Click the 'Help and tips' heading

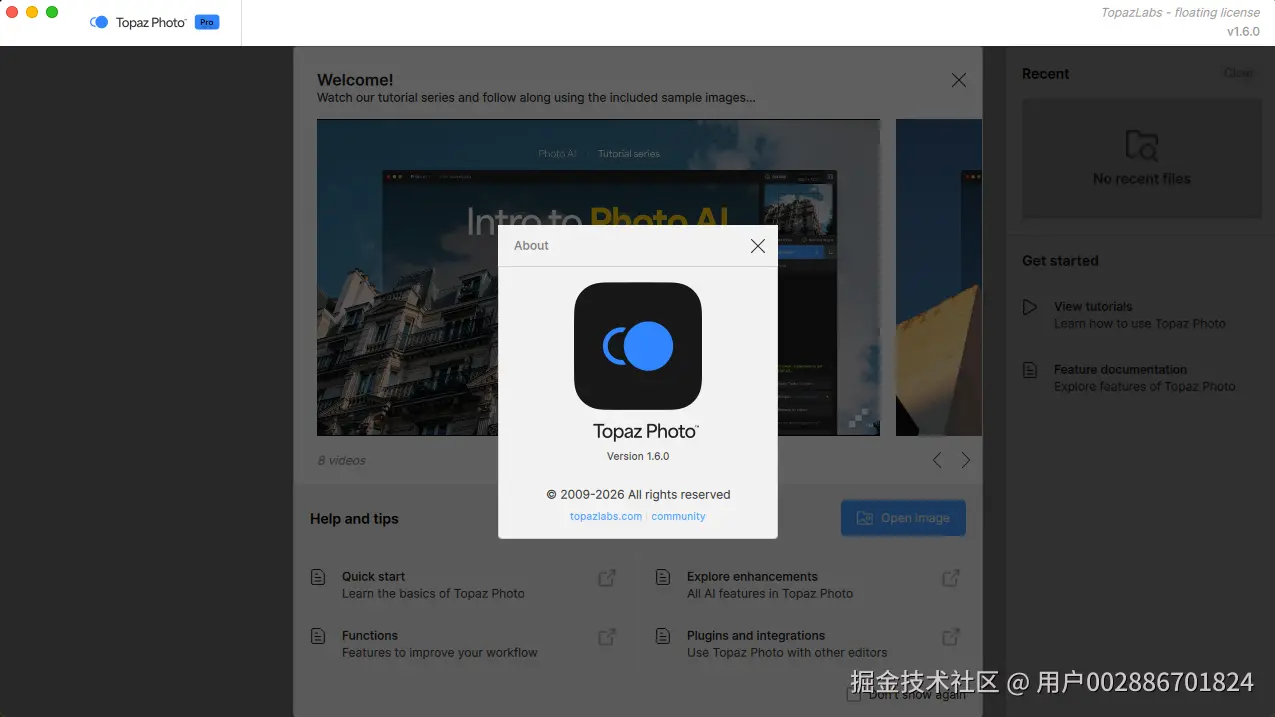[x=354, y=519]
